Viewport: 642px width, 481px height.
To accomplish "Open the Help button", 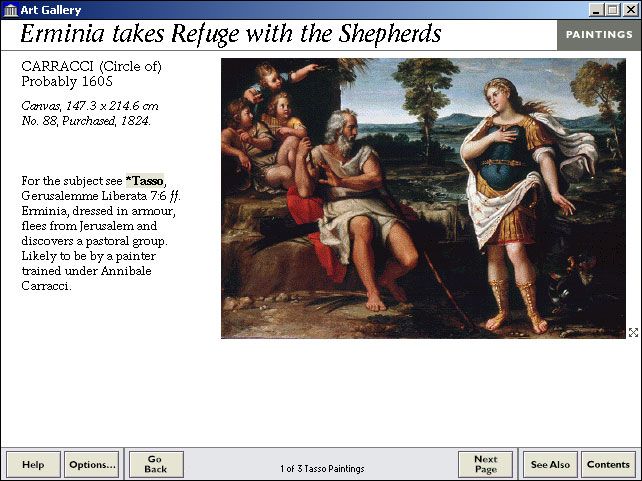I will [33, 465].
